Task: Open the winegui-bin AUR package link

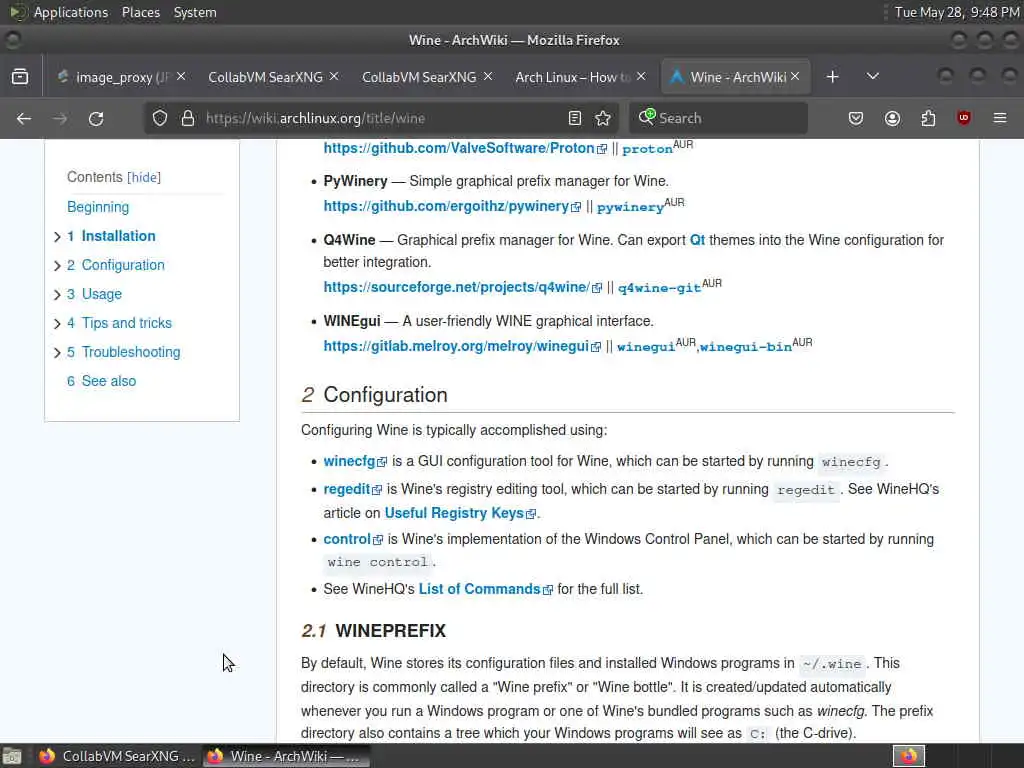Action: click(x=746, y=347)
